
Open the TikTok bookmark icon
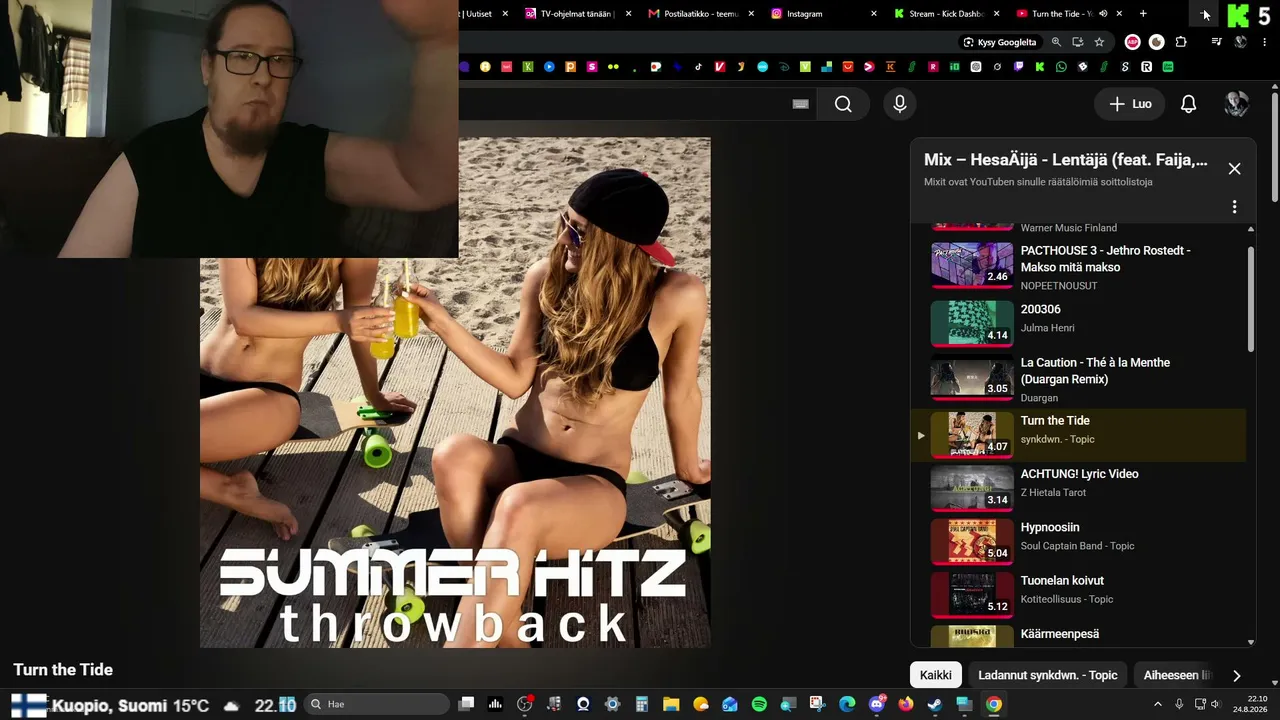tap(698, 67)
